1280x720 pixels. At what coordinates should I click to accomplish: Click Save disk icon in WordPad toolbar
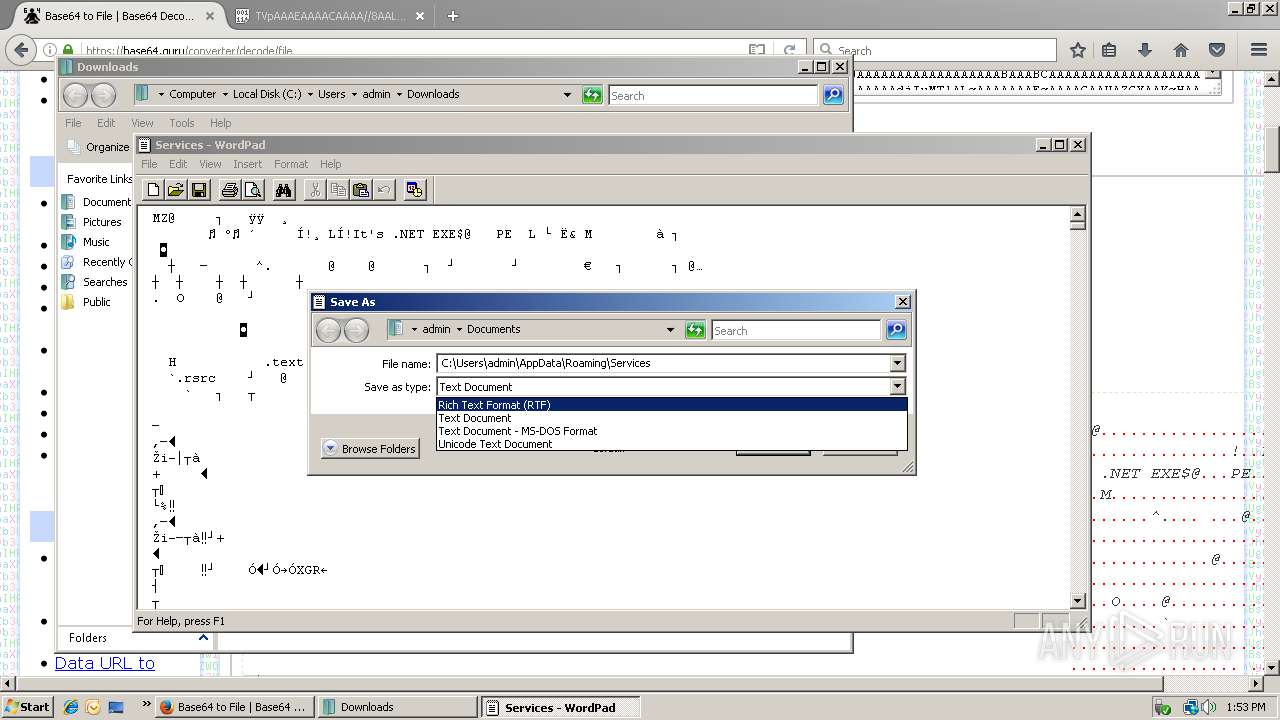coord(199,190)
